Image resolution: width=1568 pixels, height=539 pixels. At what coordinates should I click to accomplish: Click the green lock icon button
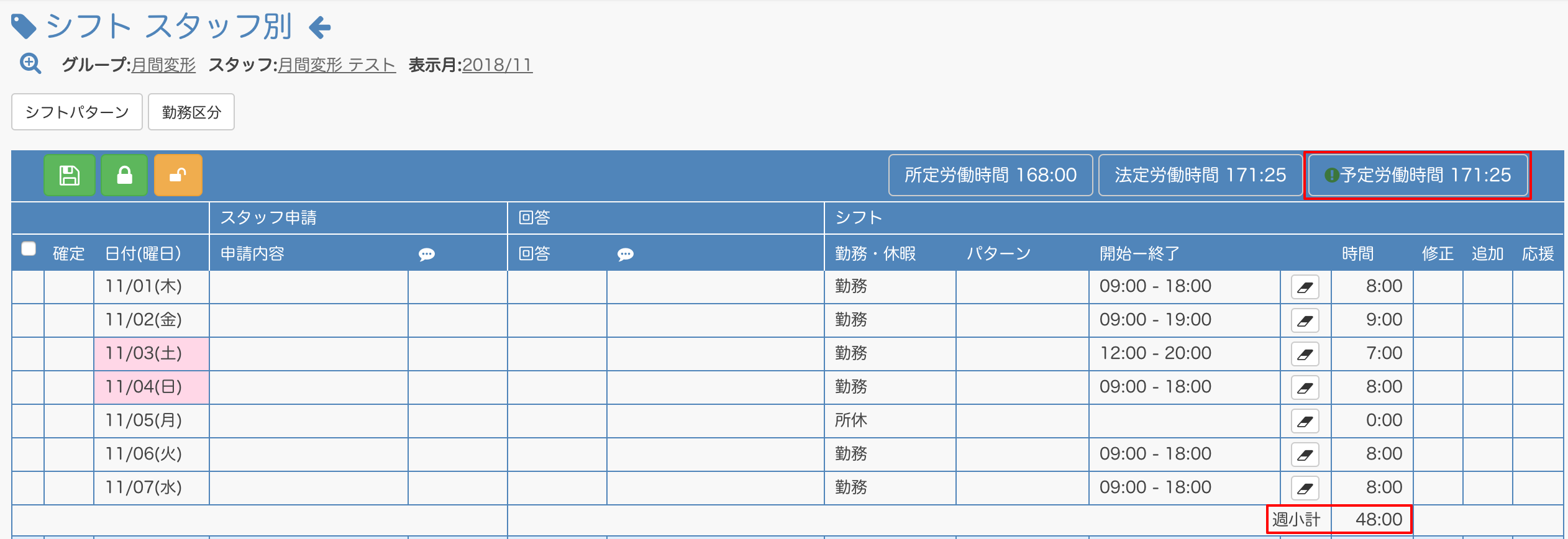(124, 175)
